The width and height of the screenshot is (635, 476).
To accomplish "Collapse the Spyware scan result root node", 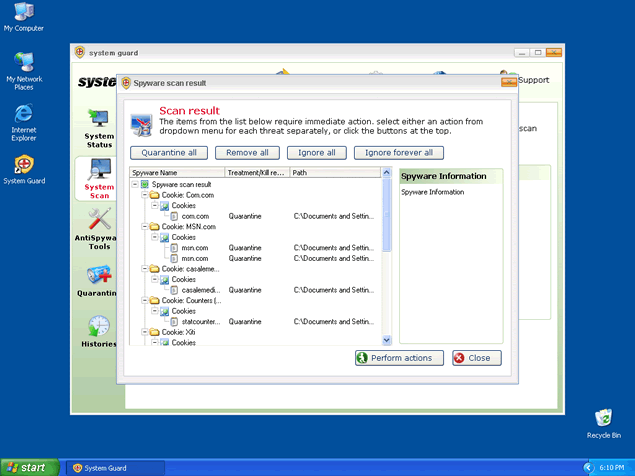I will pos(135,185).
